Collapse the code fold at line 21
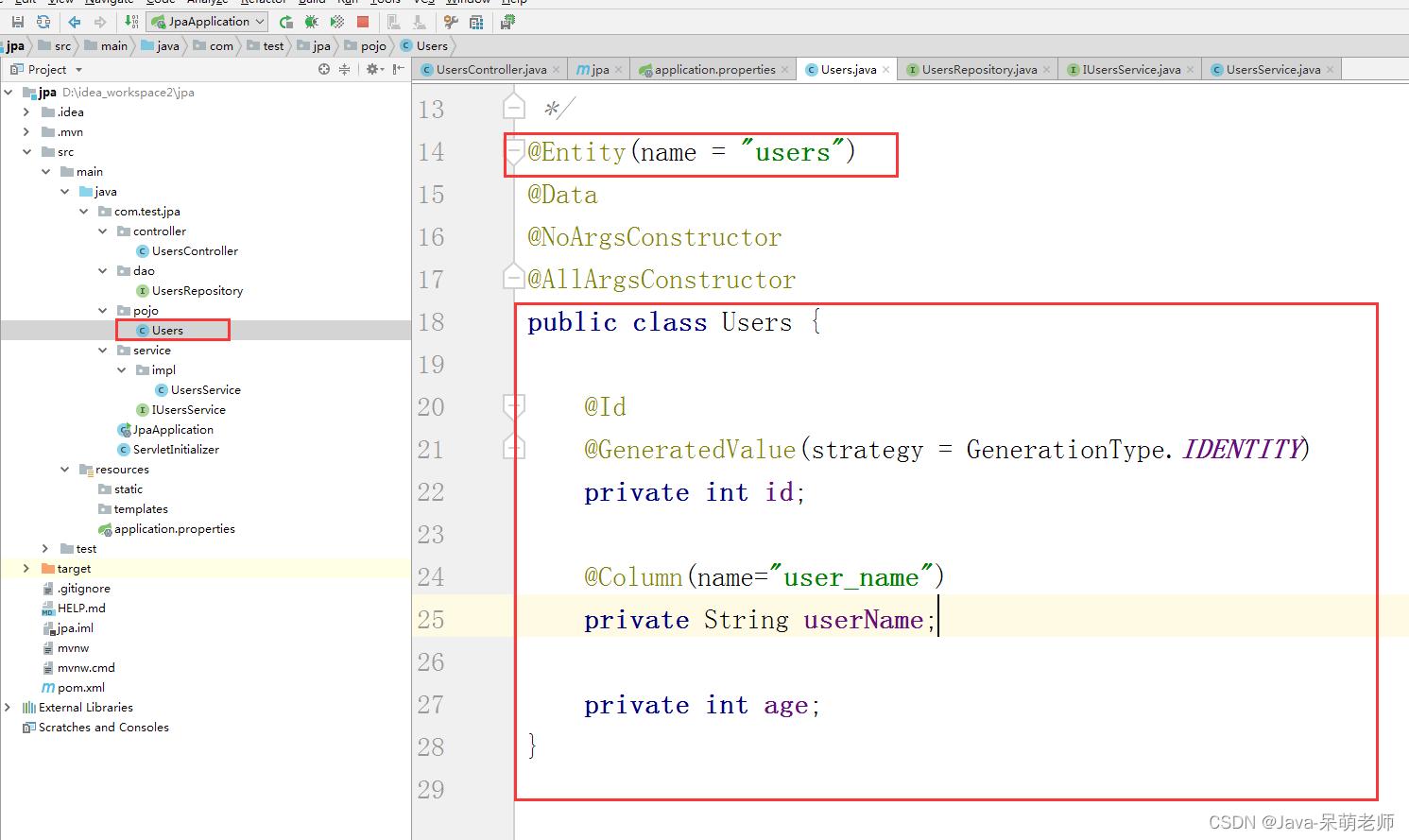Viewport: 1409px width, 840px height. click(x=513, y=448)
